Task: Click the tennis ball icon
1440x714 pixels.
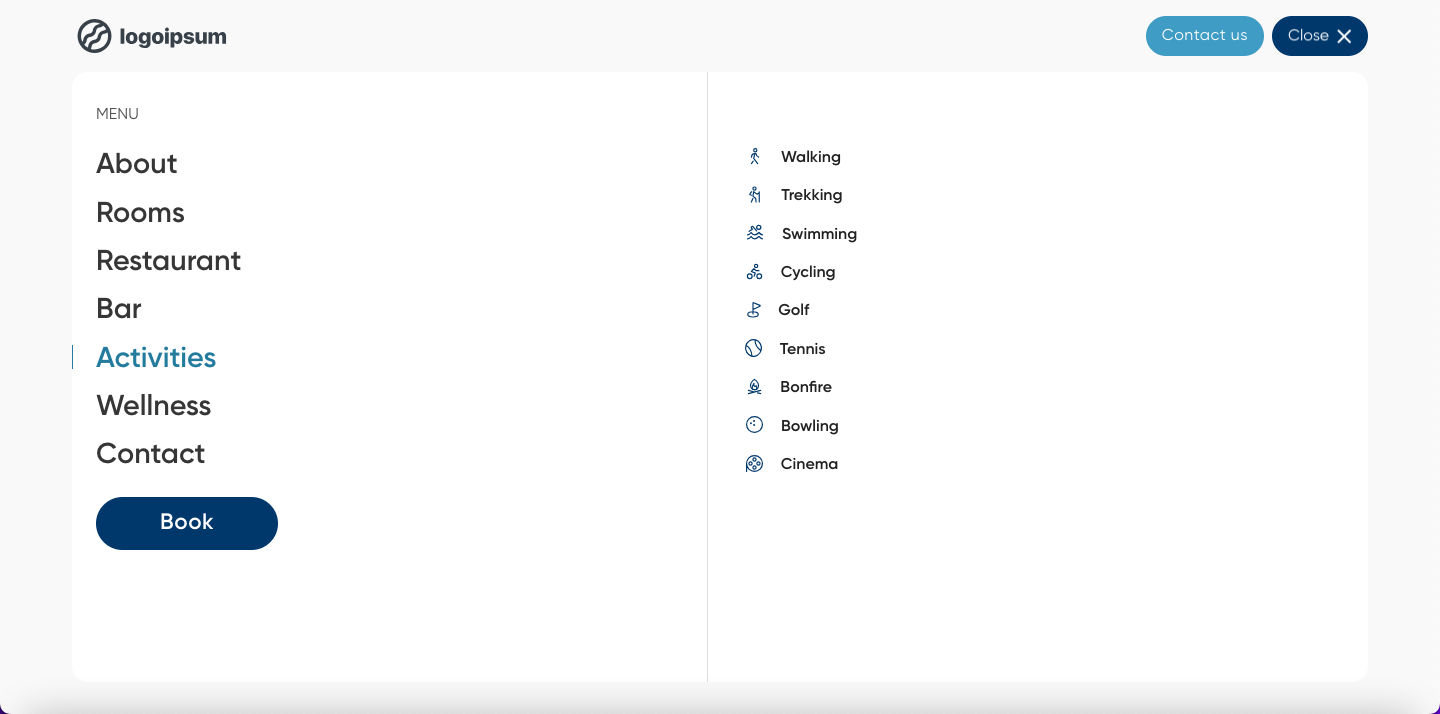Action: click(754, 348)
